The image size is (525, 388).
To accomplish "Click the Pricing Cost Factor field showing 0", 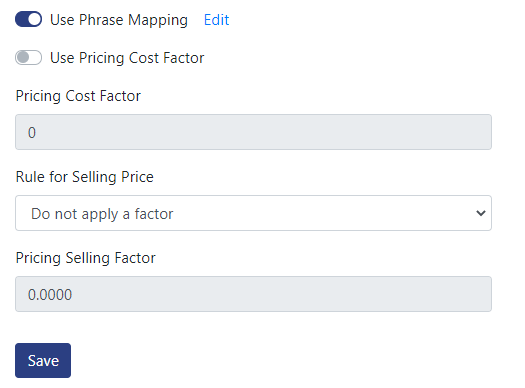I will pos(253,132).
